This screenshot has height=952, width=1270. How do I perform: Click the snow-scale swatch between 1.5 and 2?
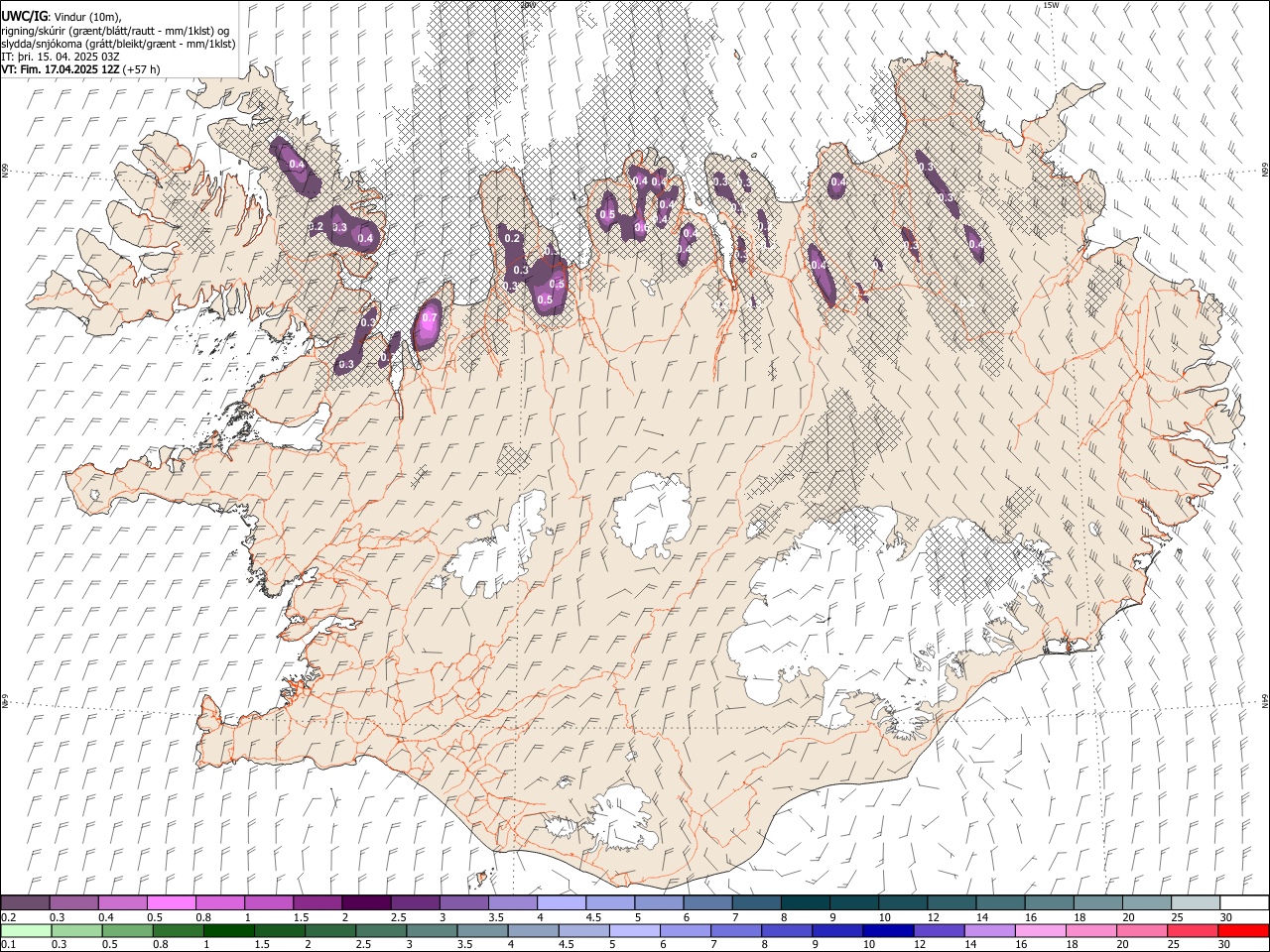click(317, 902)
